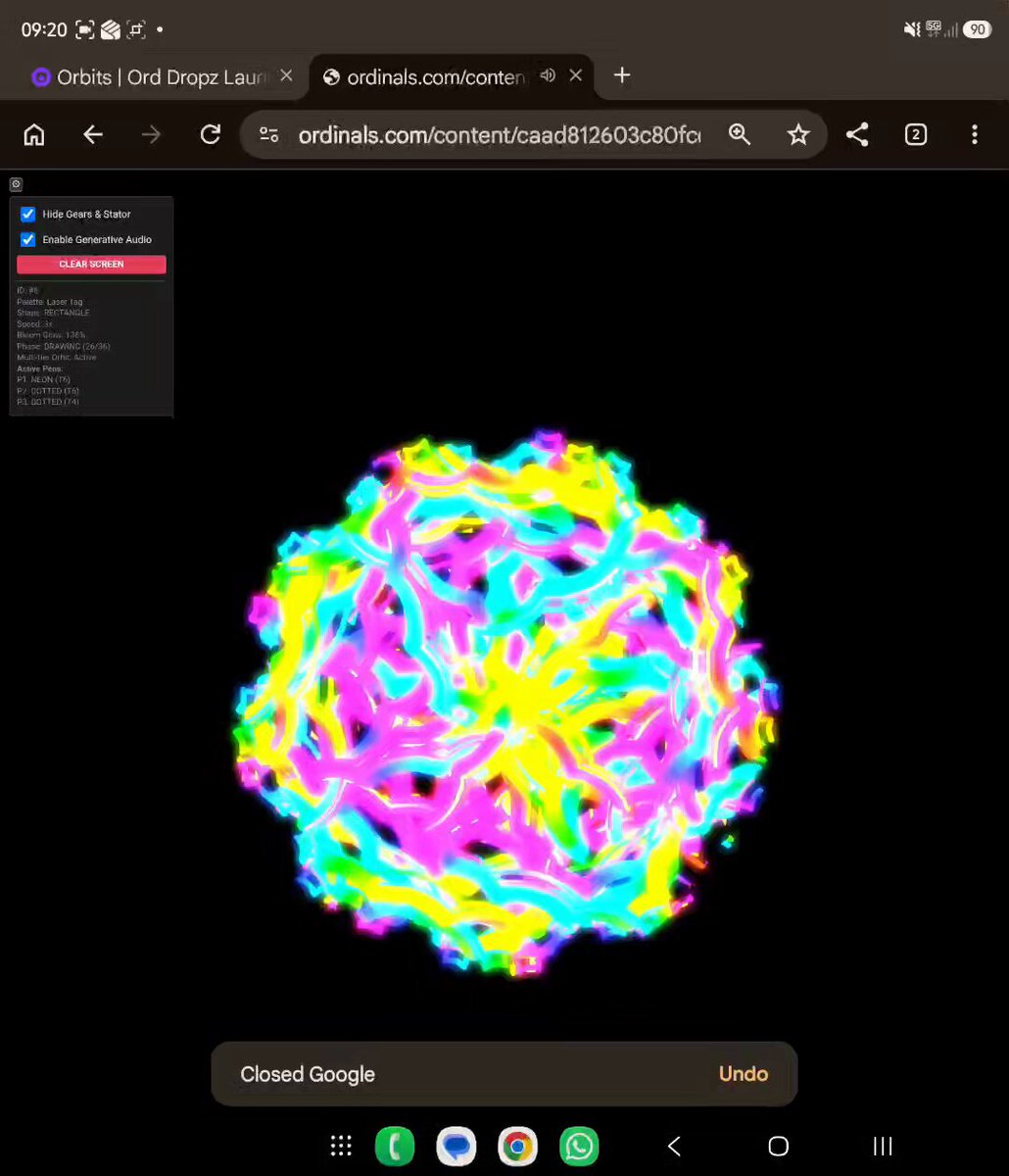Open the Messages app from taskbar
This screenshot has height=1176, width=1009.
[456, 1147]
